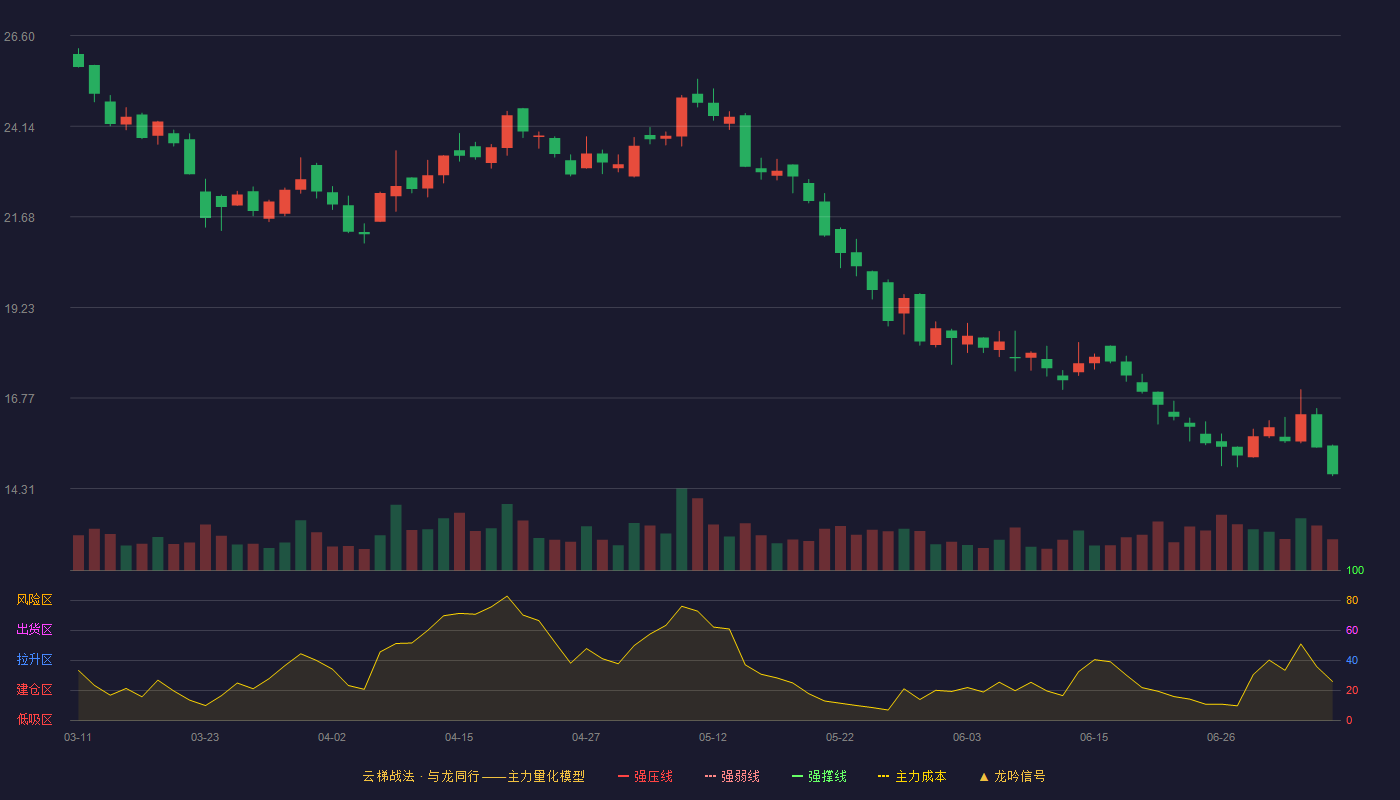The width and height of the screenshot is (1400, 800).
Task: Click the tallest volume bar near 05-12
Action: tap(682, 529)
